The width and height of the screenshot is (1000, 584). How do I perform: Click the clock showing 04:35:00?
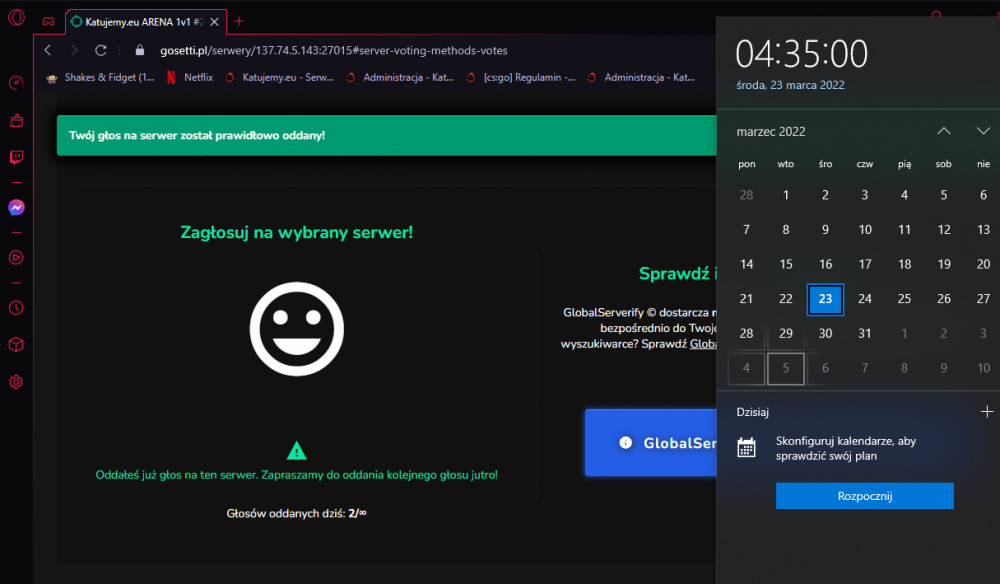tap(802, 54)
